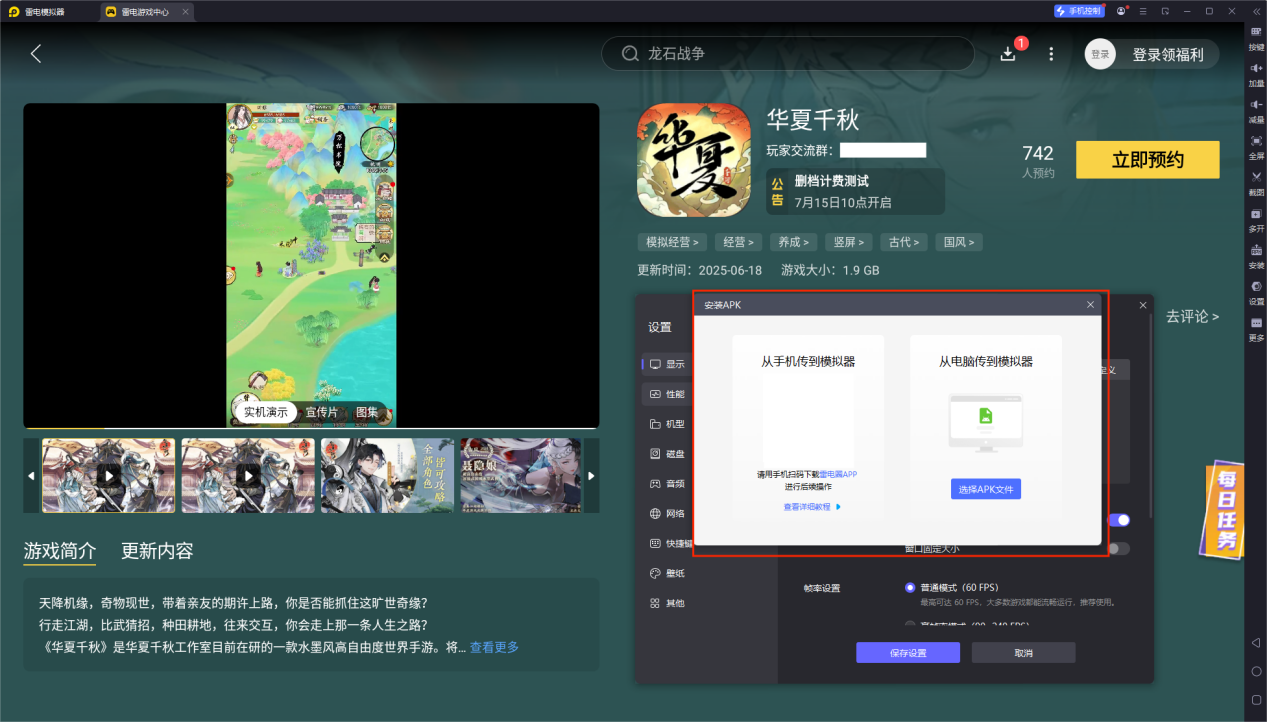The width and height of the screenshot is (1267, 722).
Task: Open 机型 device model settings category
Action: point(666,424)
